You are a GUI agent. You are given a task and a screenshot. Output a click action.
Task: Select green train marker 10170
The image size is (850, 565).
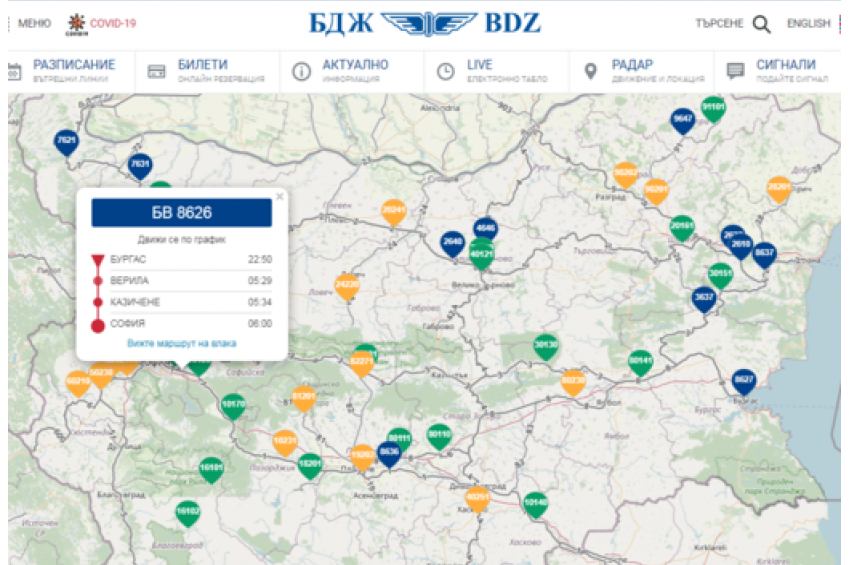233,405
